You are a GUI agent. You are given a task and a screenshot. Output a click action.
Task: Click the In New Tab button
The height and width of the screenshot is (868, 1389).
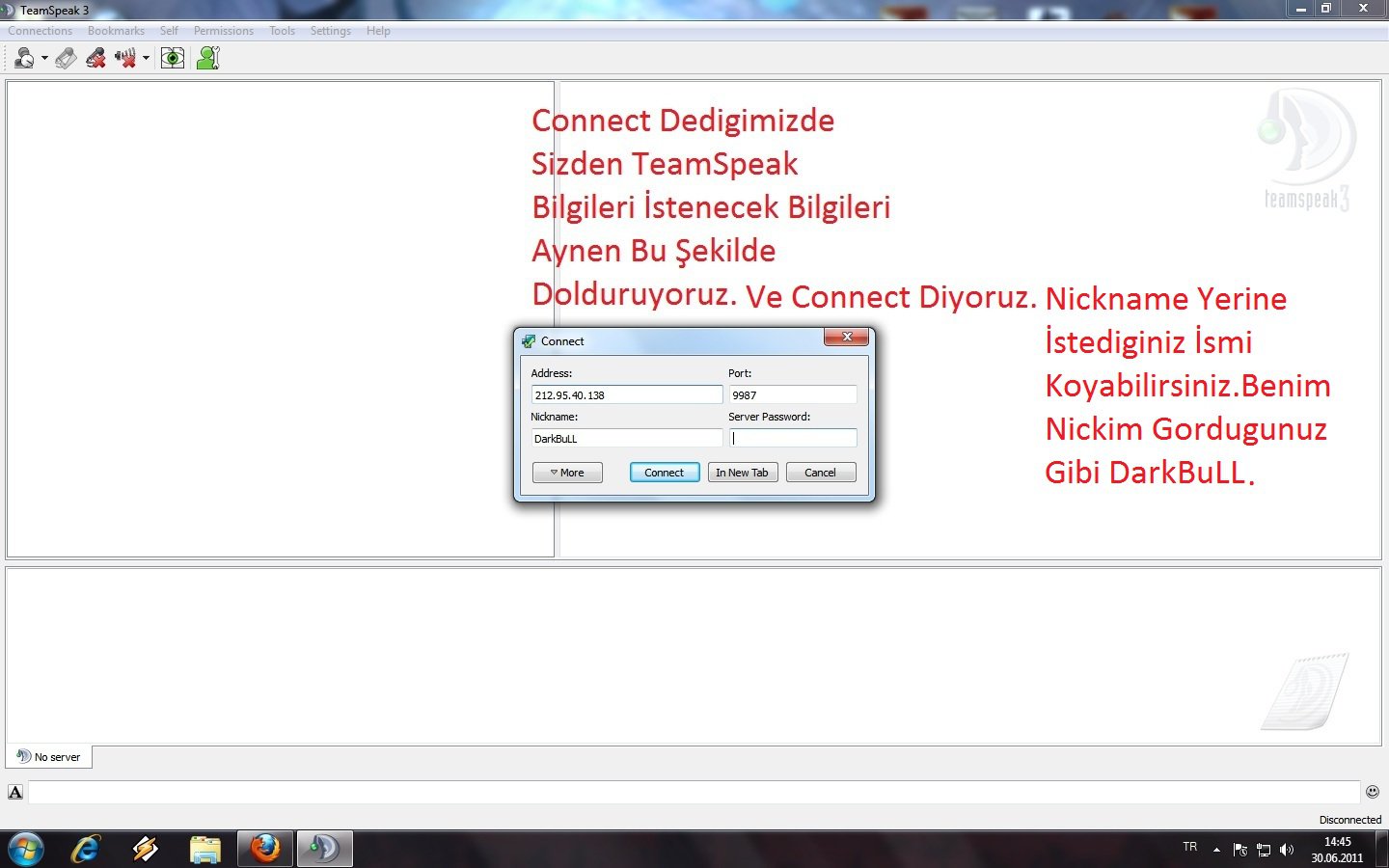(x=743, y=473)
